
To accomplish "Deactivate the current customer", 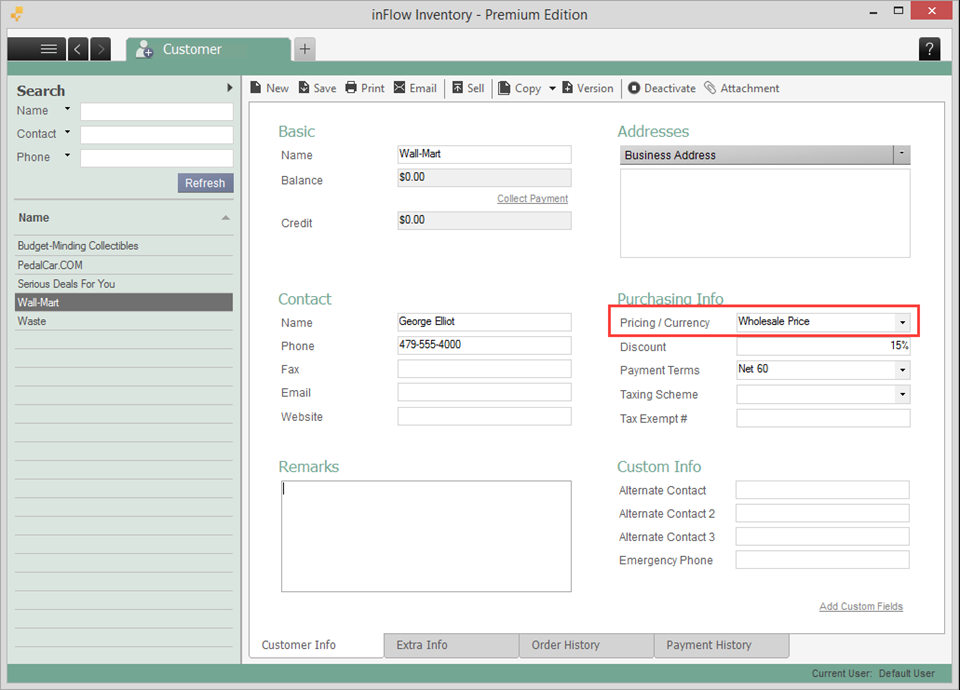I will click(x=634, y=88).
